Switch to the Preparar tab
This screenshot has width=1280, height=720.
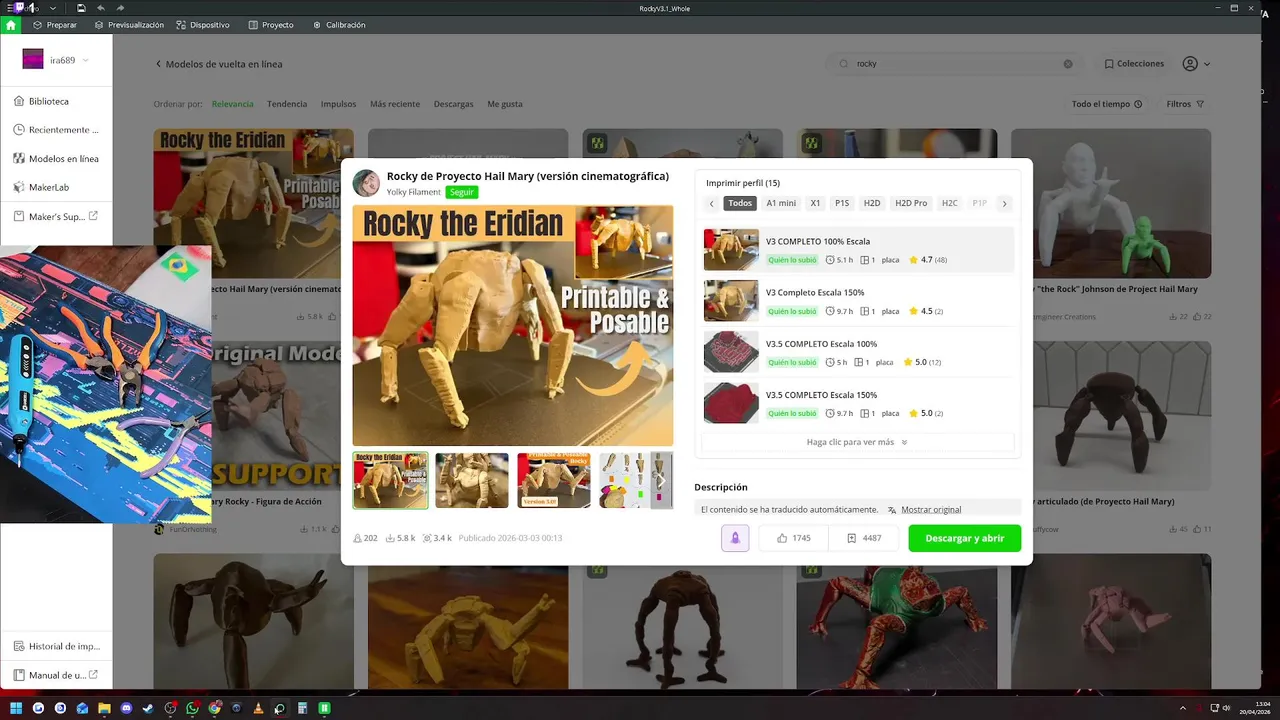(x=54, y=25)
